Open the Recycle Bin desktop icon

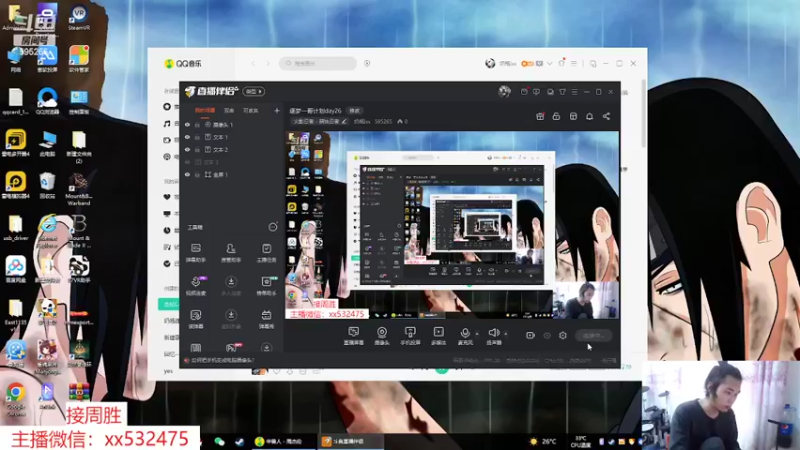tap(47, 186)
